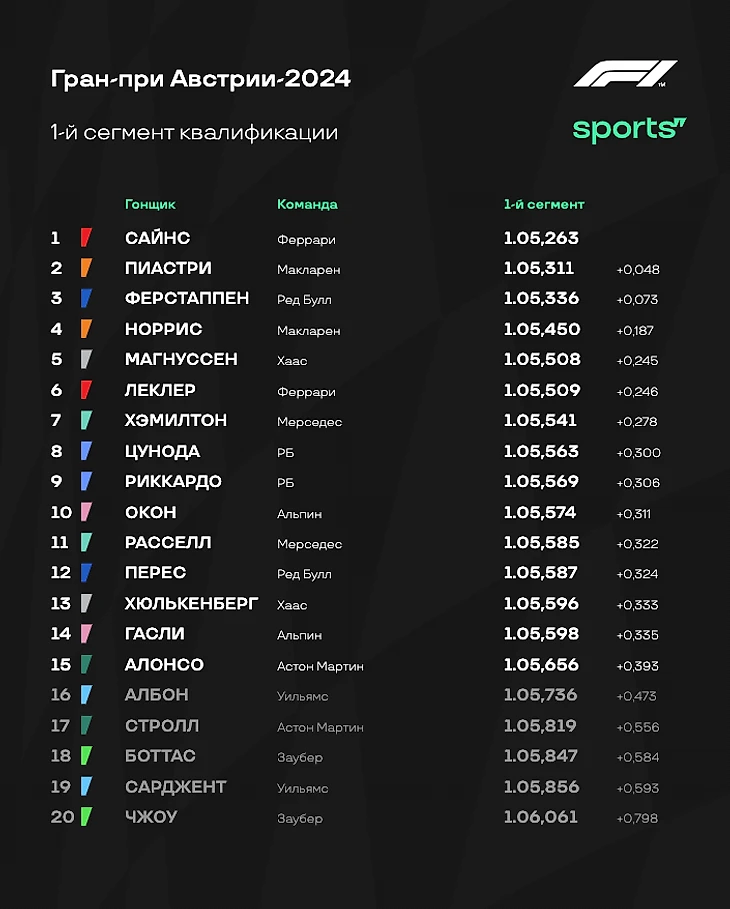Select the 1-й сегмент column header
The width and height of the screenshot is (730, 909).
544,204
